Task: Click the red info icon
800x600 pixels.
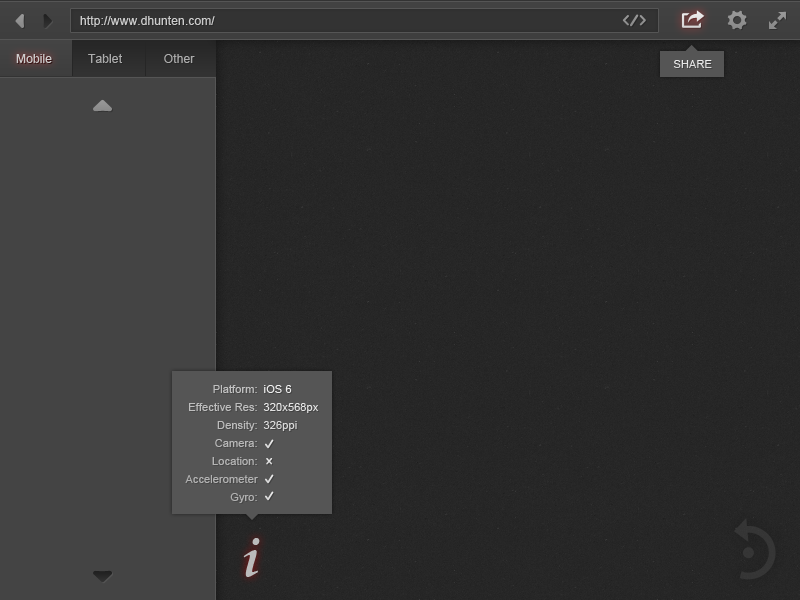Action: (252, 557)
